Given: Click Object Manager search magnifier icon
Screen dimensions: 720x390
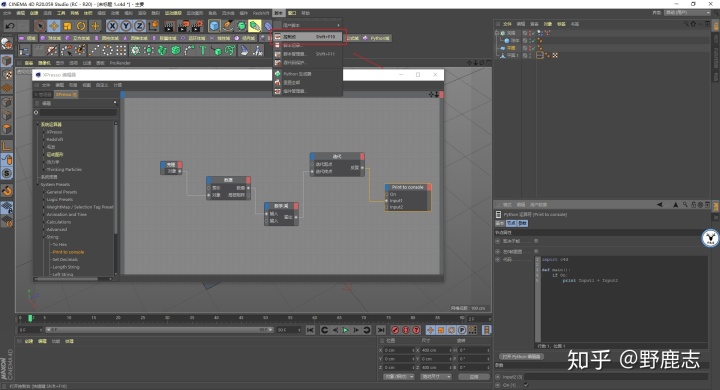Looking at the screenshot, I should (x=686, y=23).
